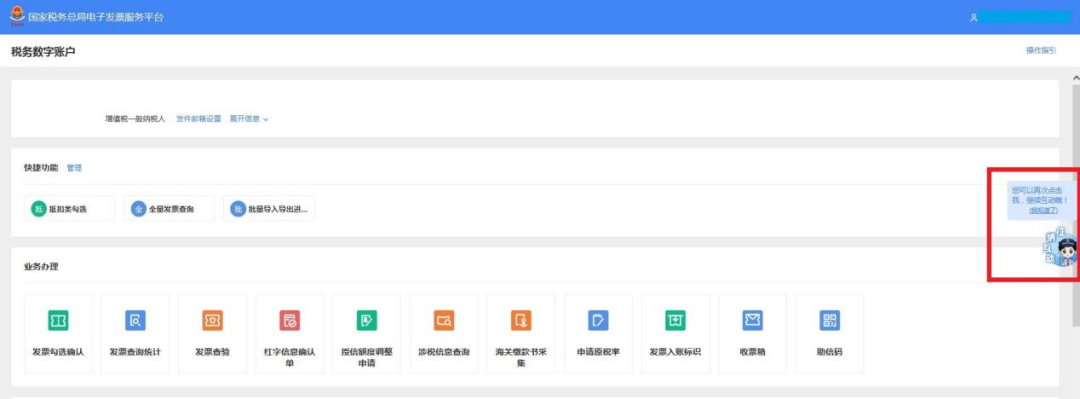Click the user profile icon in header
This screenshot has width=1080, height=399.
point(973,17)
